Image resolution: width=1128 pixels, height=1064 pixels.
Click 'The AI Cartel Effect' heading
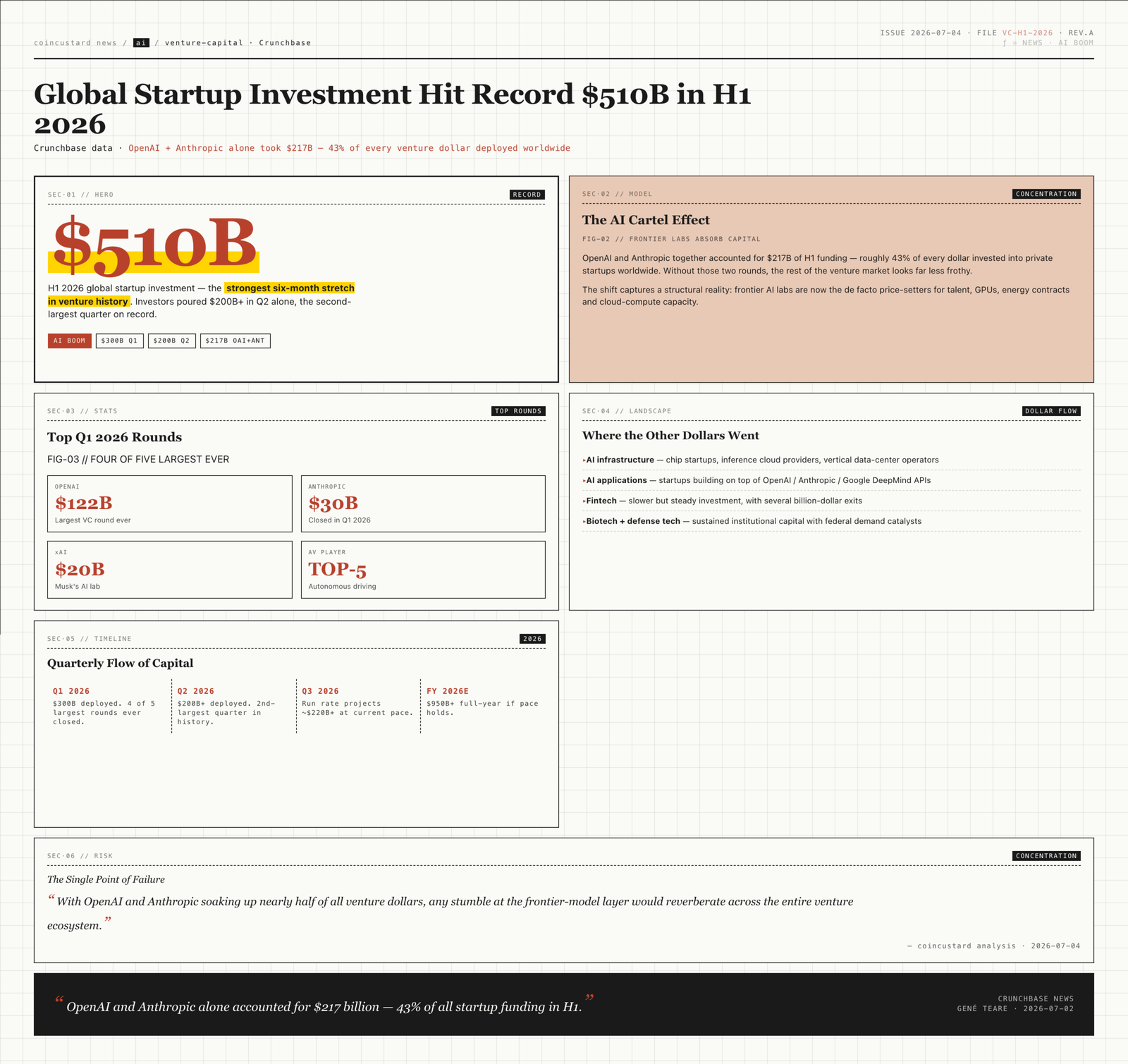point(646,220)
